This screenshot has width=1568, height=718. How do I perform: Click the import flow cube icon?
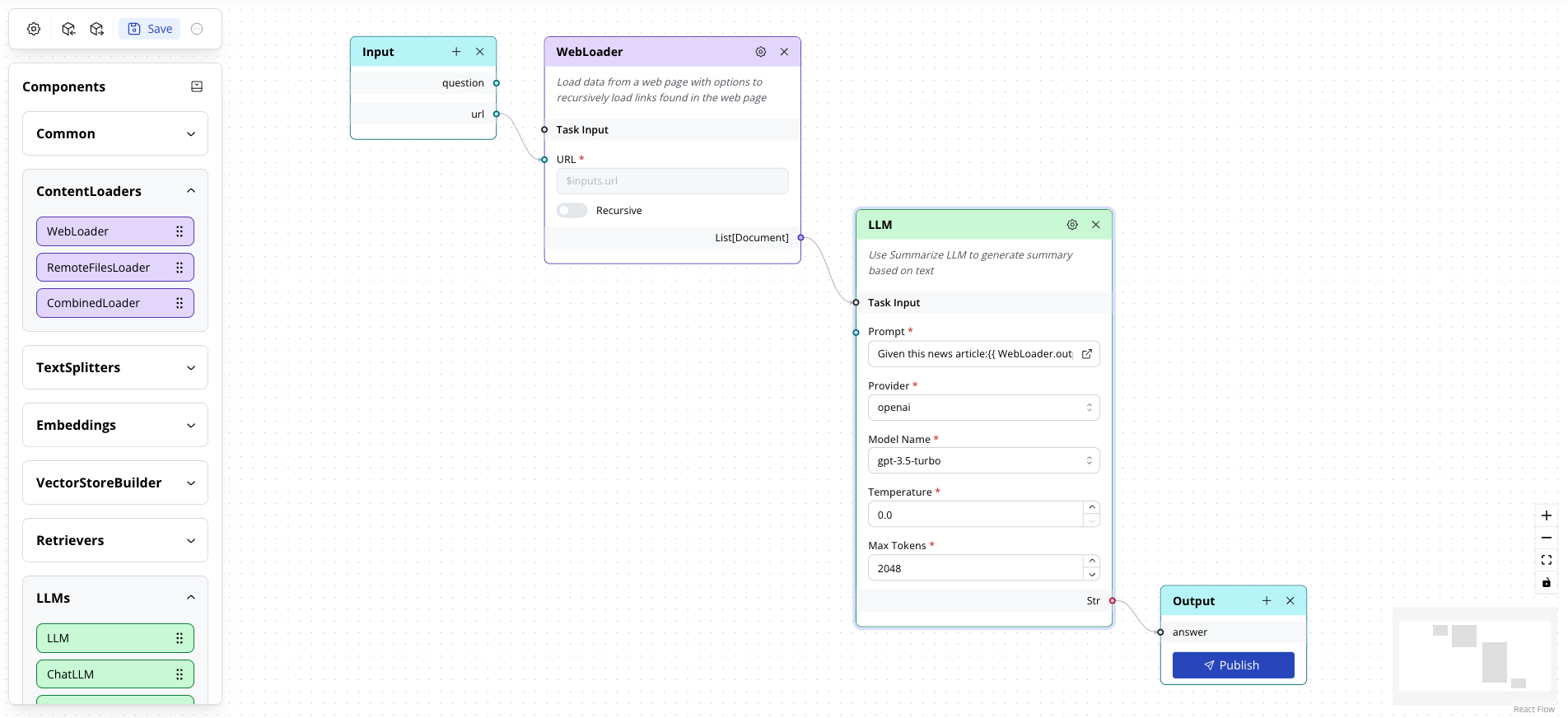click(68, 29)
